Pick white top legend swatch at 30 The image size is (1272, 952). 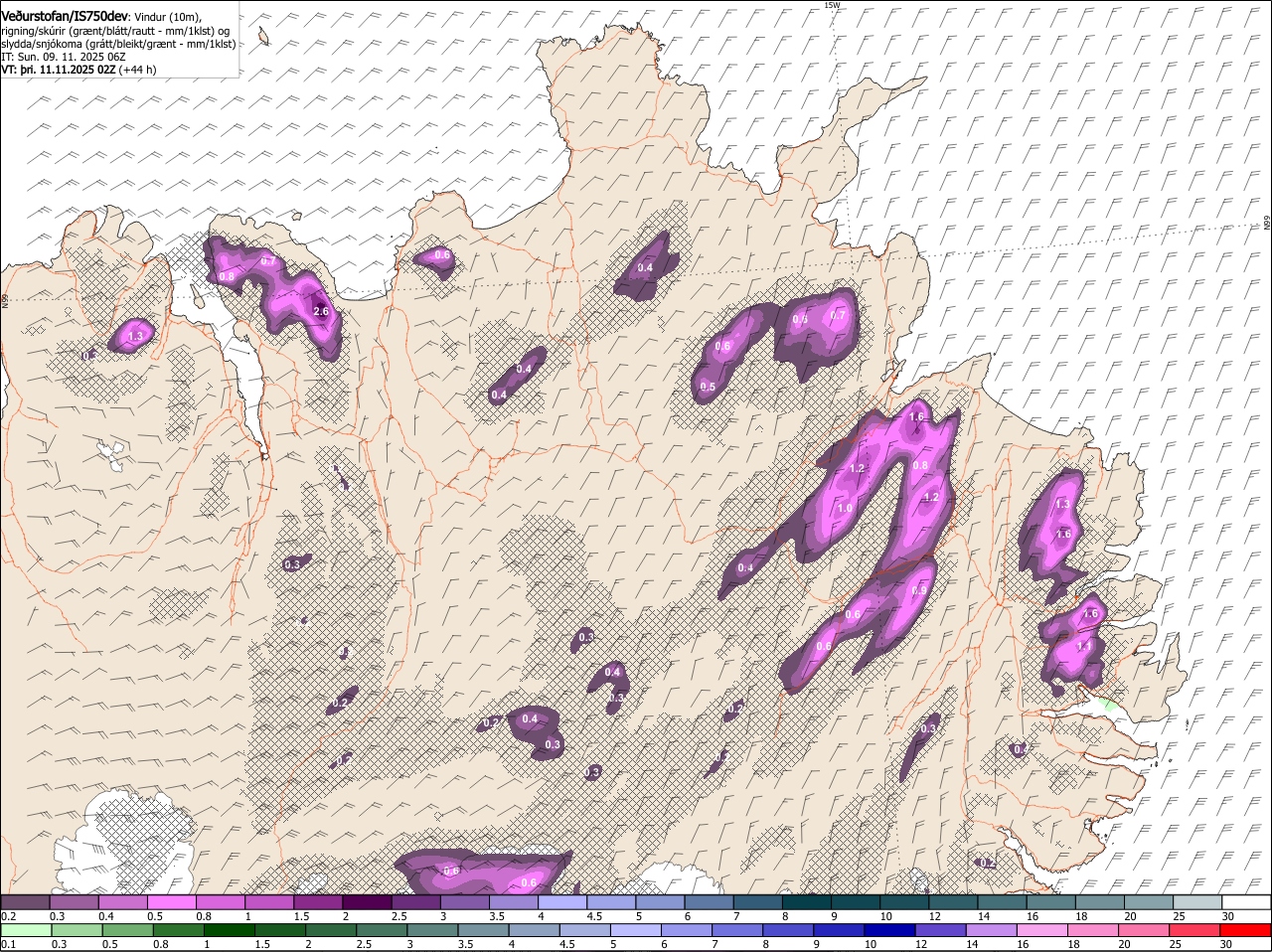1246,901
